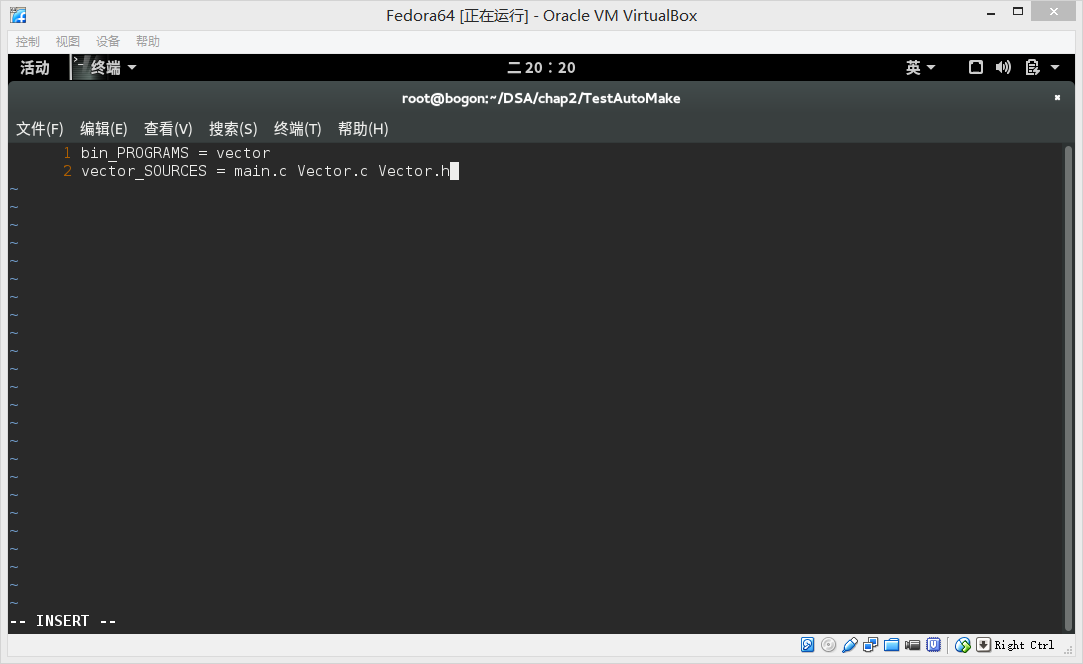Click the optical drive status icon
The image size is (1083, 664).
(828, 644)
